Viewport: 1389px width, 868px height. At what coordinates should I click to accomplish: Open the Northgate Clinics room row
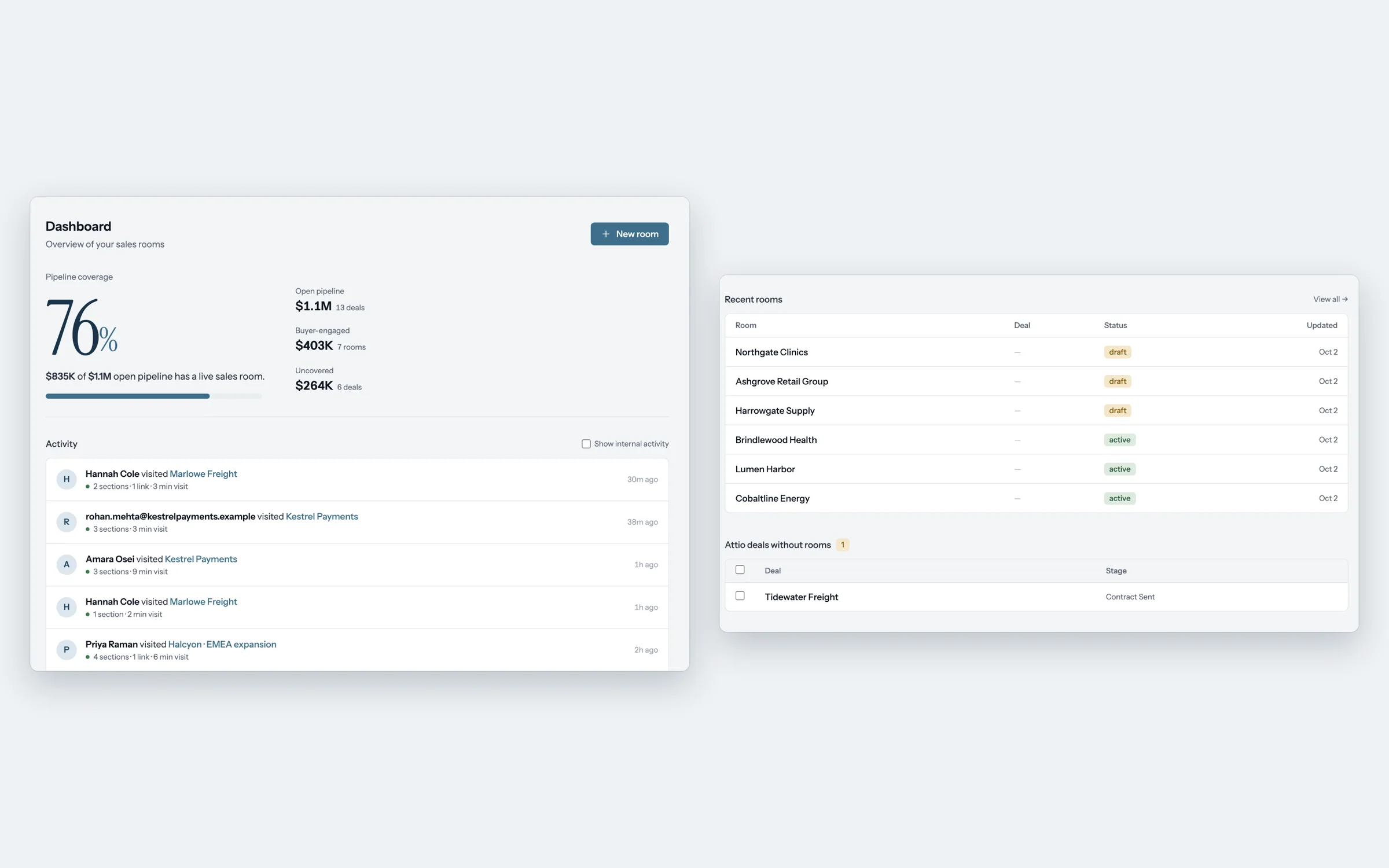coord(1036,352)
